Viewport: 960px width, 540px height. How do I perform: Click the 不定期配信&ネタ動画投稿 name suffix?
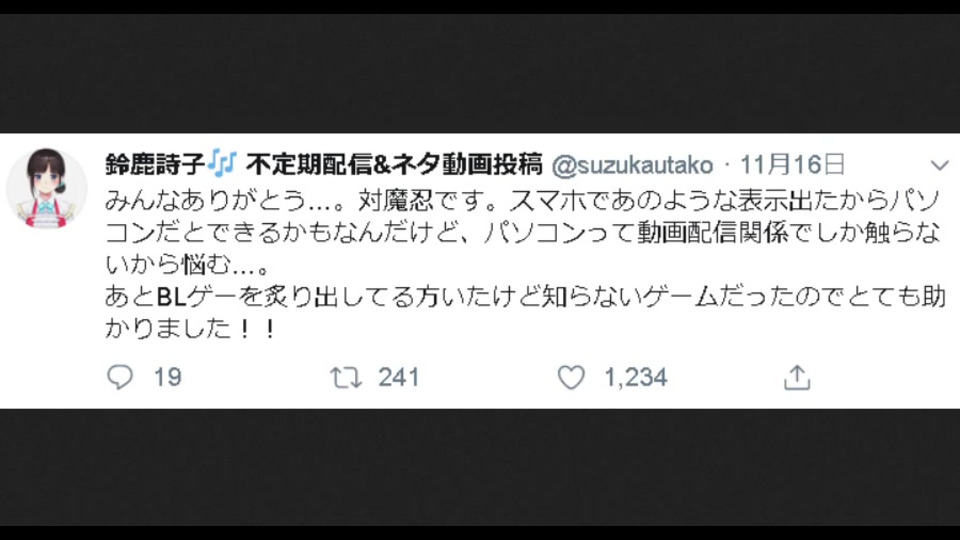pyautogui.click(x=394, y=165)
